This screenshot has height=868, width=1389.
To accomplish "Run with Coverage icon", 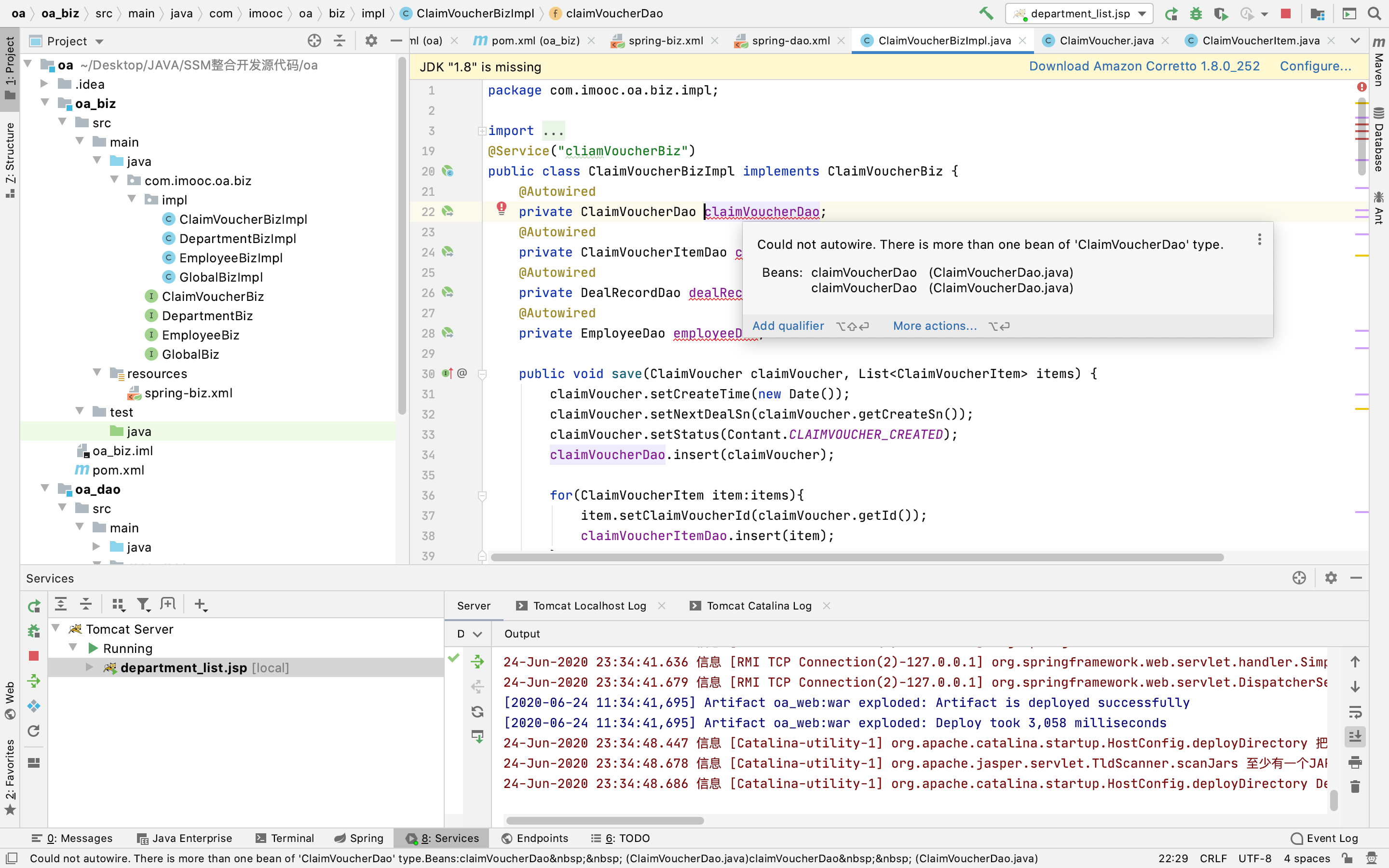I will click(1221, 13).
